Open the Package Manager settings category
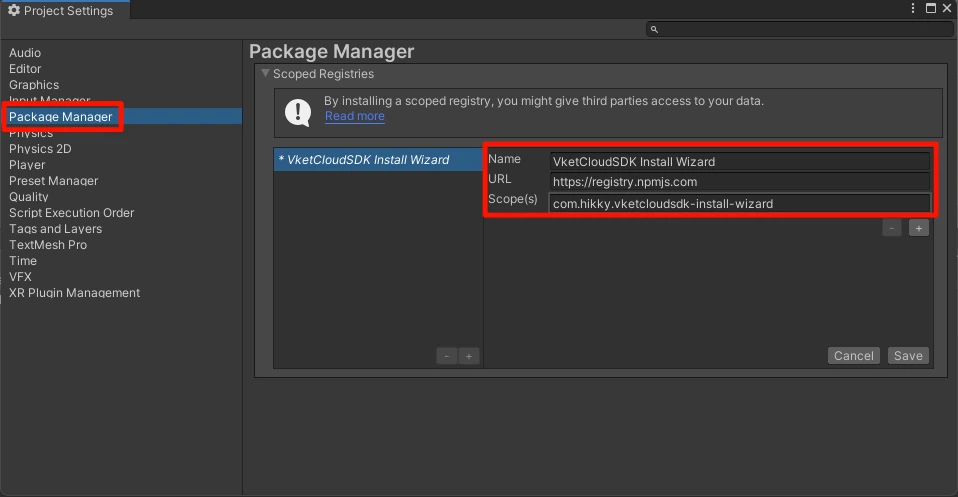Viewport: 958px width, 497px height. point(60,117)
